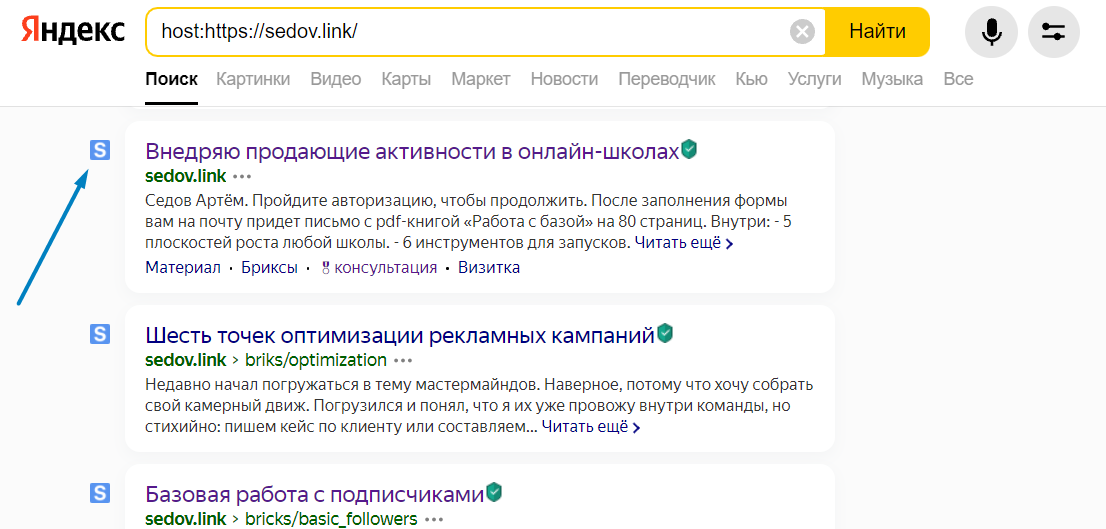
Task: Open the Услуги tab
Action: coord(815,79)
